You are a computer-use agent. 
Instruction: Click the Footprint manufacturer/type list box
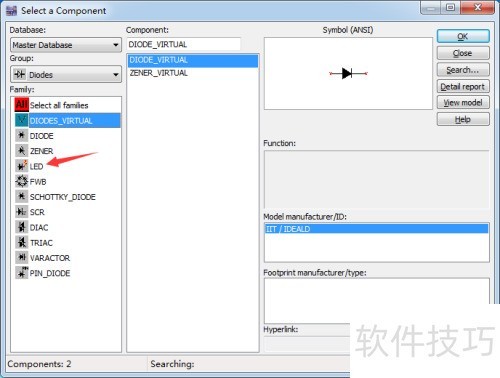[377, 300]
